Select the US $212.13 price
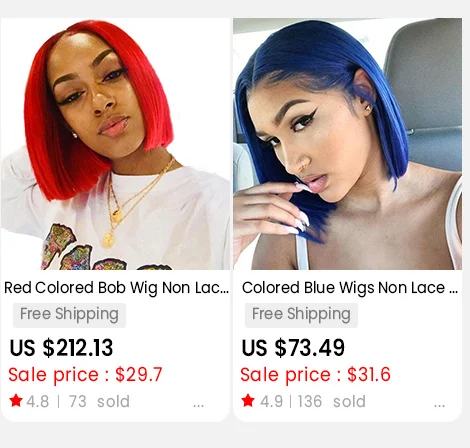The width and height of the screenshot is (470, 448). pos(61,348)
